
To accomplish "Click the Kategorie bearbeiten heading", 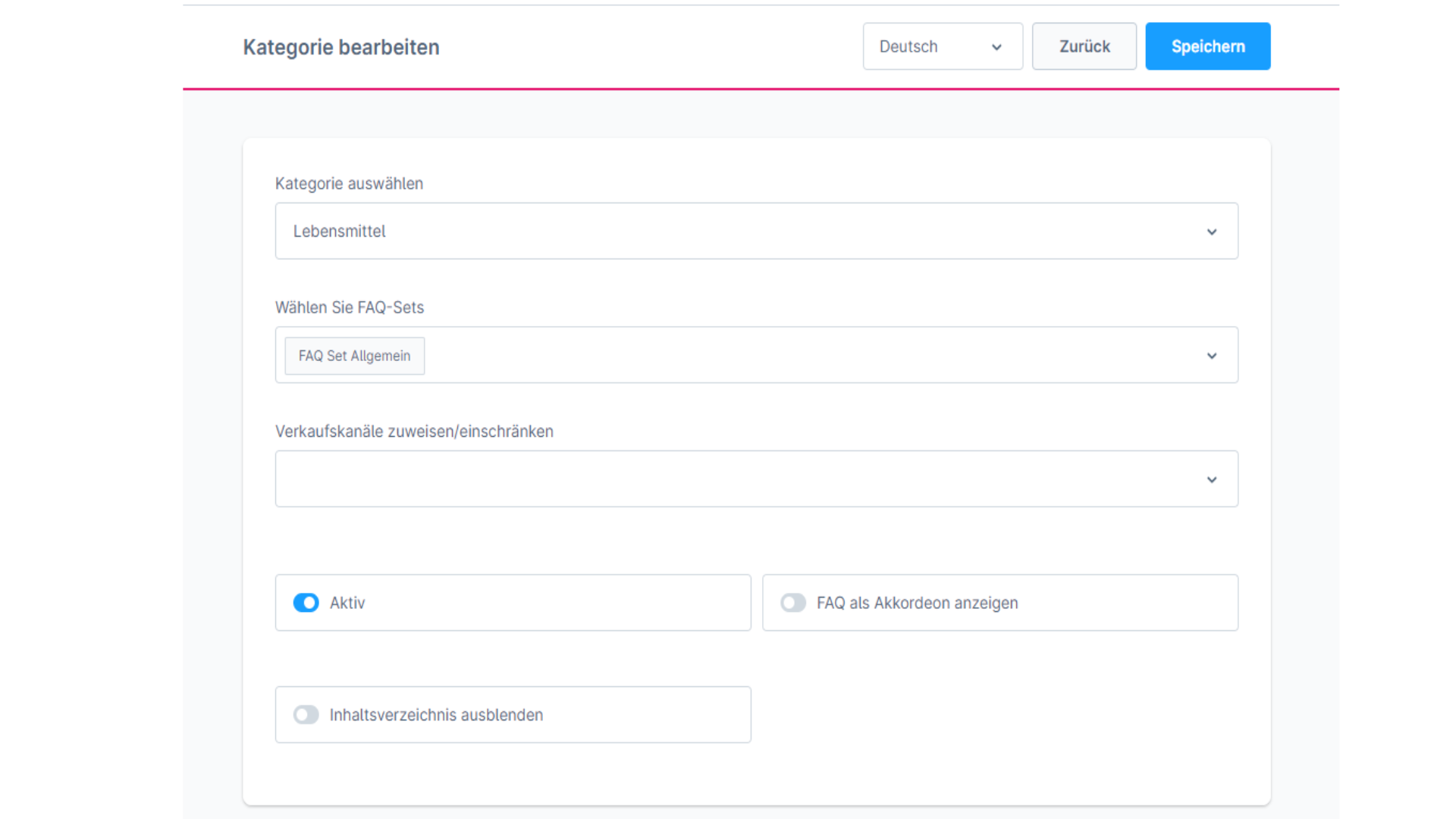I will tap(341, 47).
